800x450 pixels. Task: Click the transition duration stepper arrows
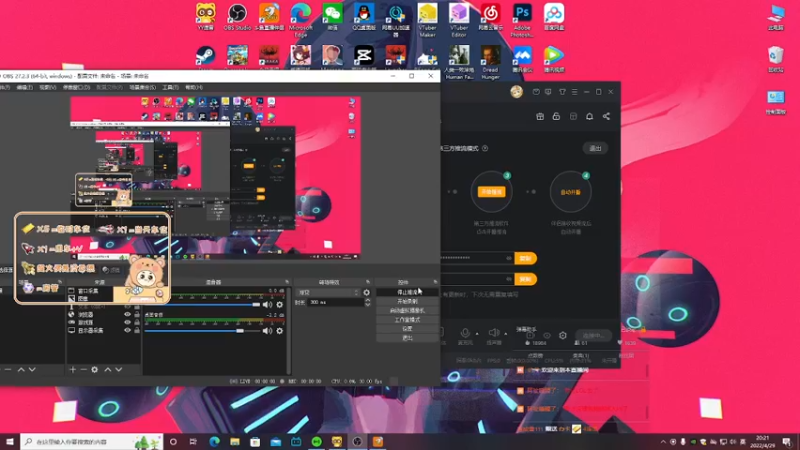[x=367, y=303]
